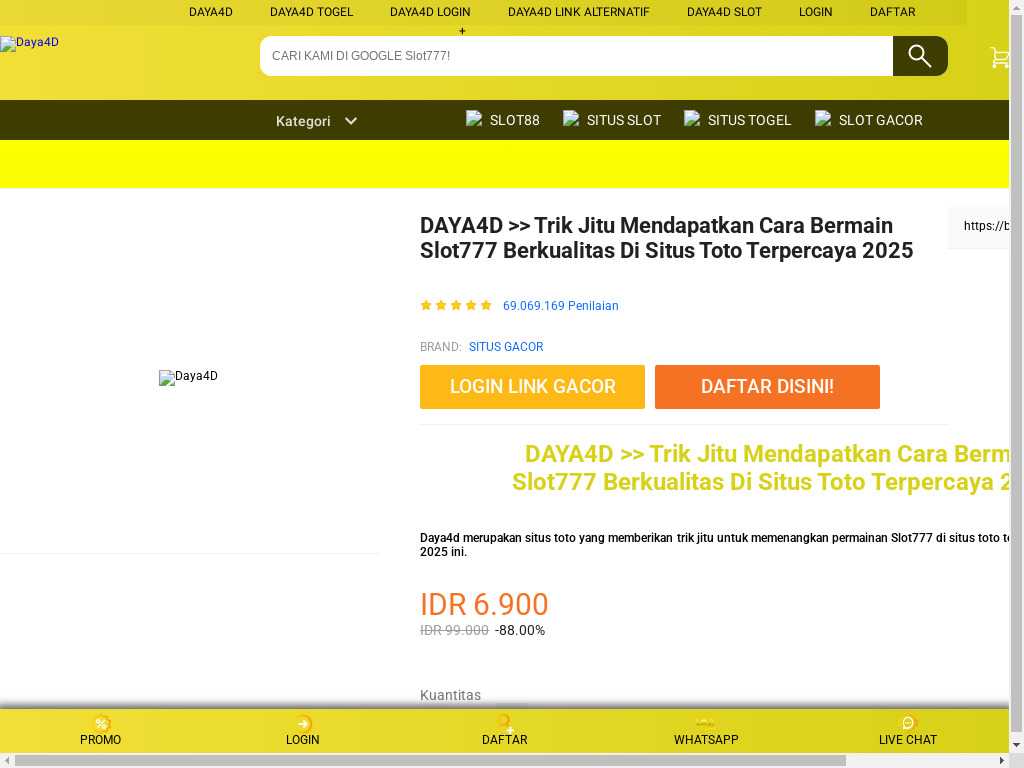This screenshot has height=768, width=1024.
Task: Click the LIVE CHAT label in bottom bar
Action: coord(908,739)
